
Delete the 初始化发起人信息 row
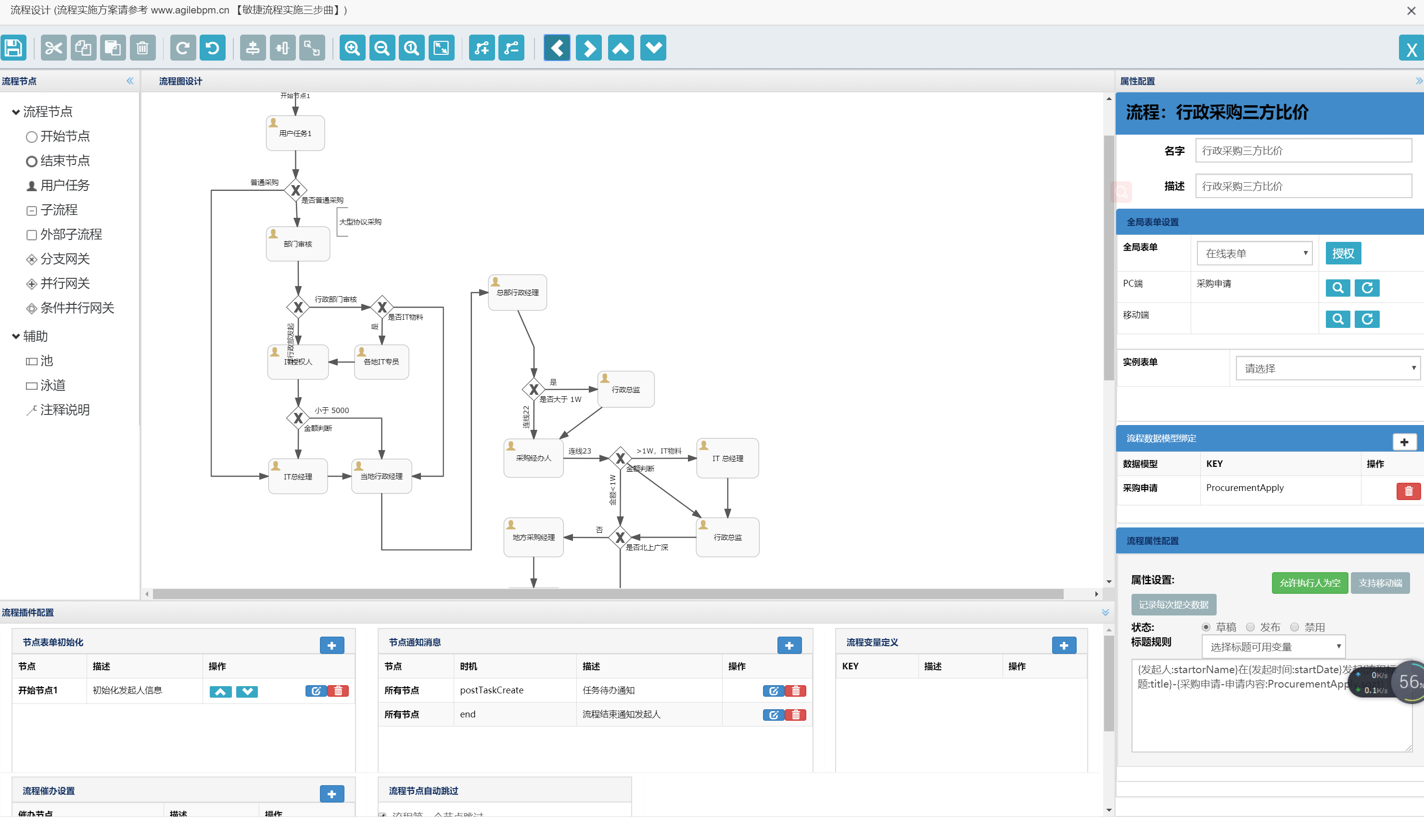(338, 690)
